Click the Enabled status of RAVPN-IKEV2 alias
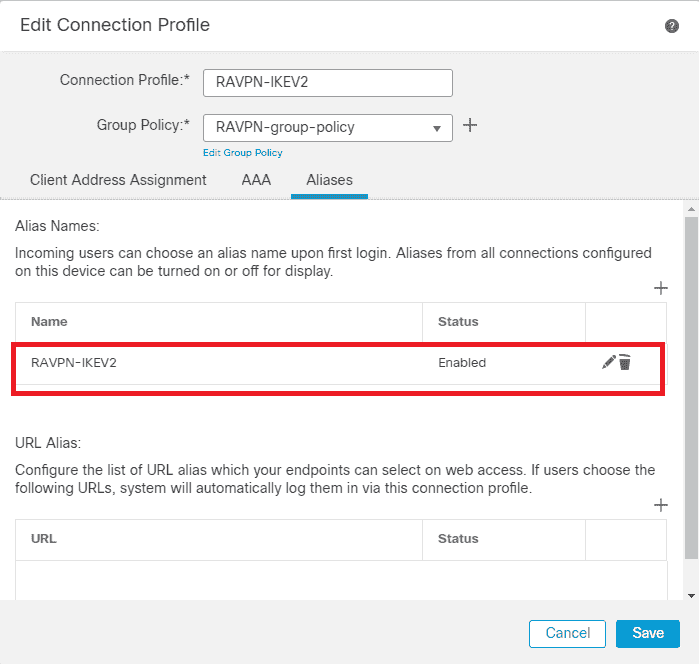The width and height of the screenshot is (699, 664). (462, 363)
